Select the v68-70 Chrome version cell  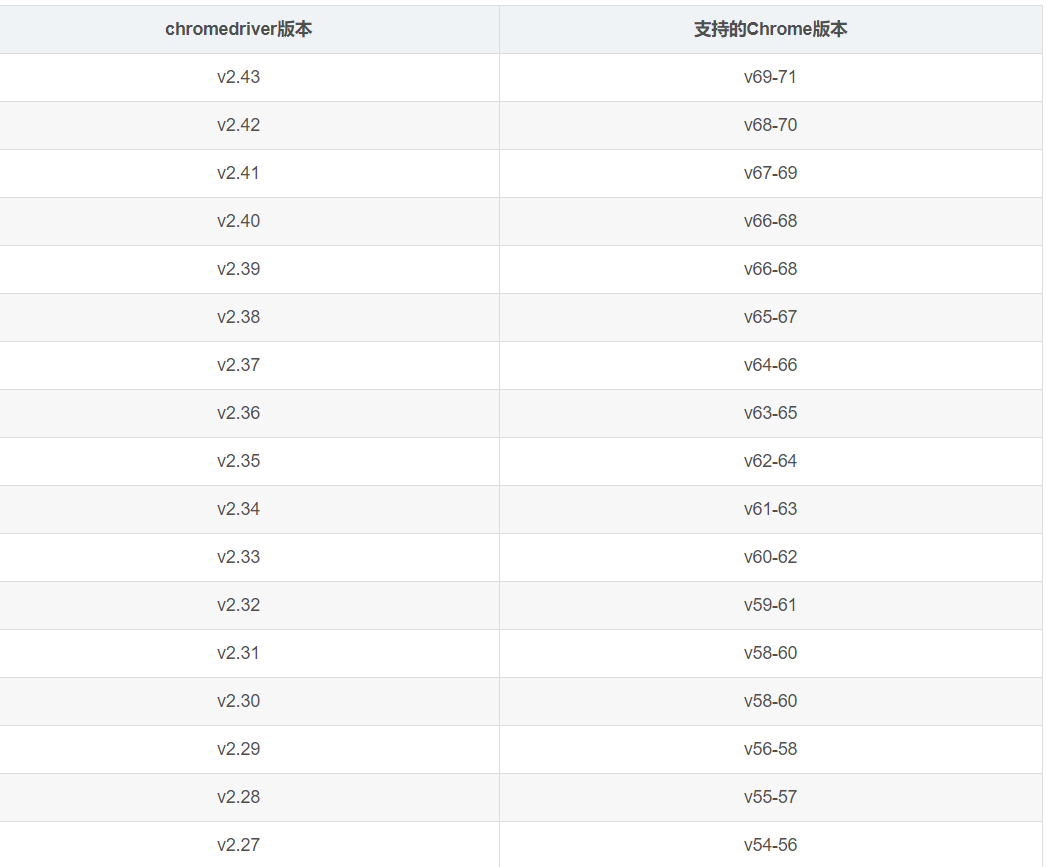click(x=770, y=125)
